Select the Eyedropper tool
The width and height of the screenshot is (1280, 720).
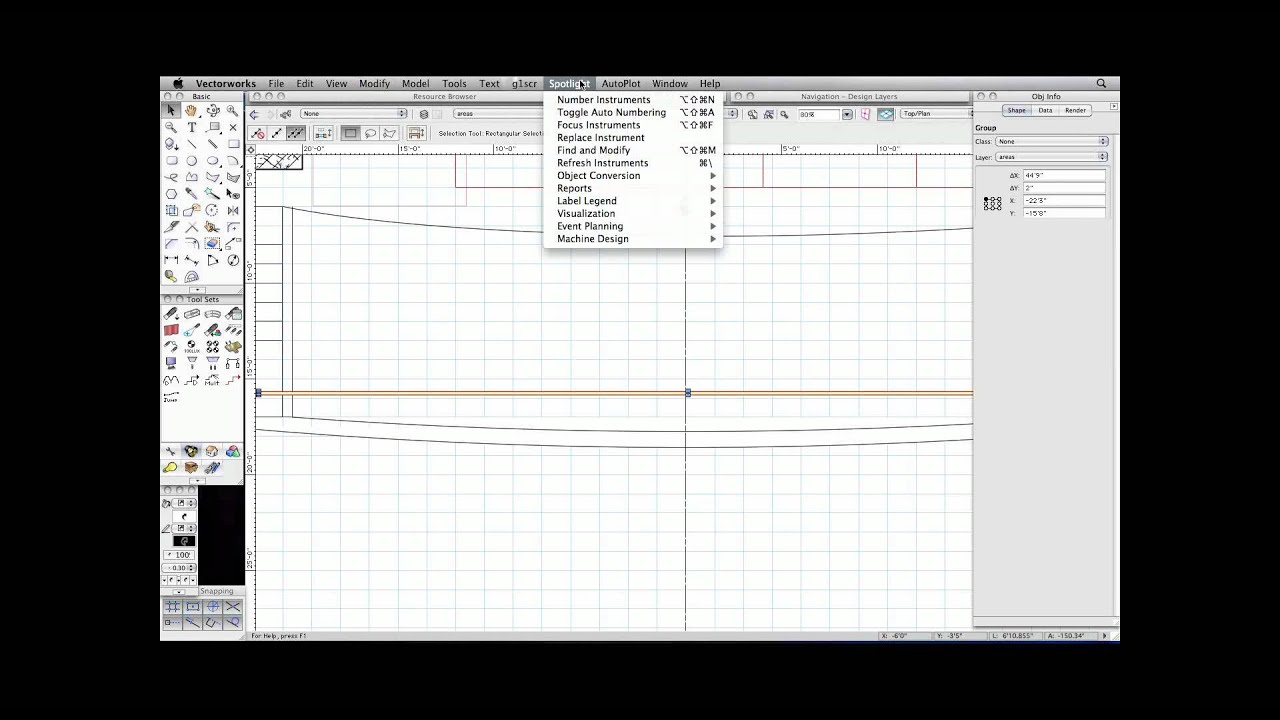pyautogui.click(x=191, y=193)
